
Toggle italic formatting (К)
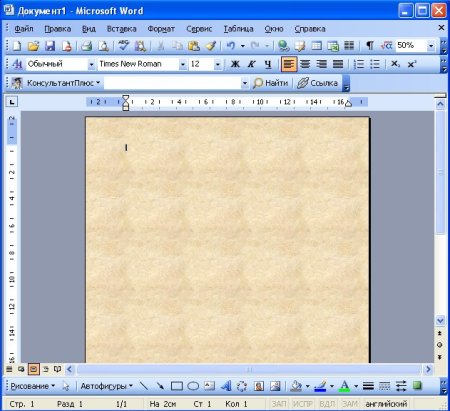(x=251, y=64)
